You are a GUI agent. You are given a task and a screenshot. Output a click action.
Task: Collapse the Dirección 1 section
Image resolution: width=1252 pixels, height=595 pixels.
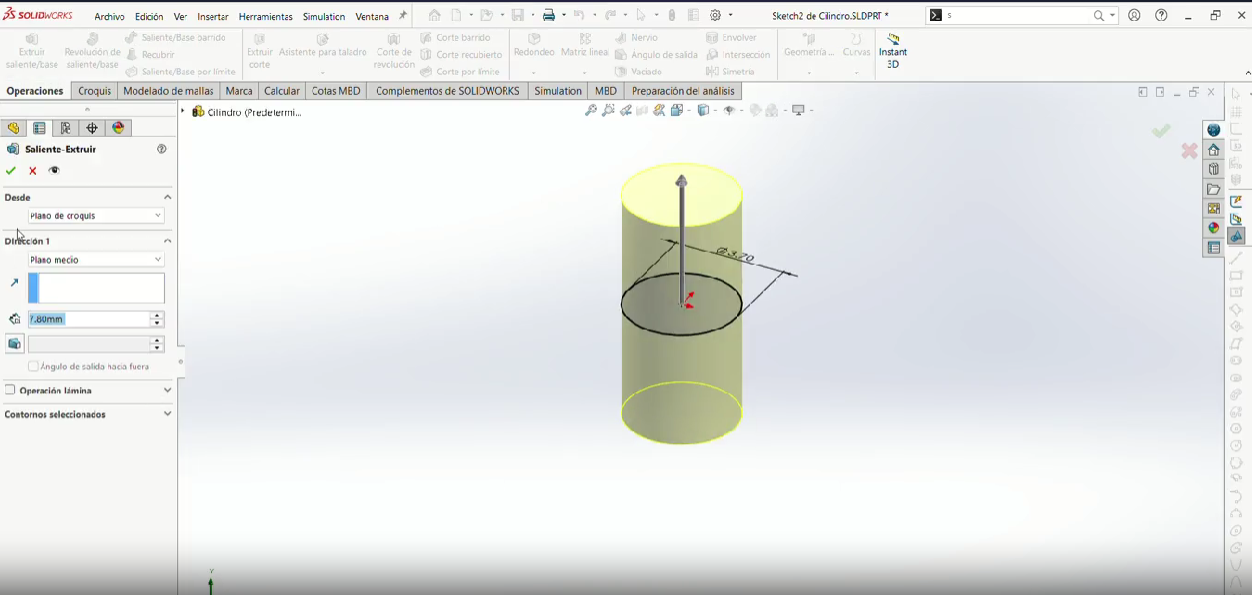point(167,241)
